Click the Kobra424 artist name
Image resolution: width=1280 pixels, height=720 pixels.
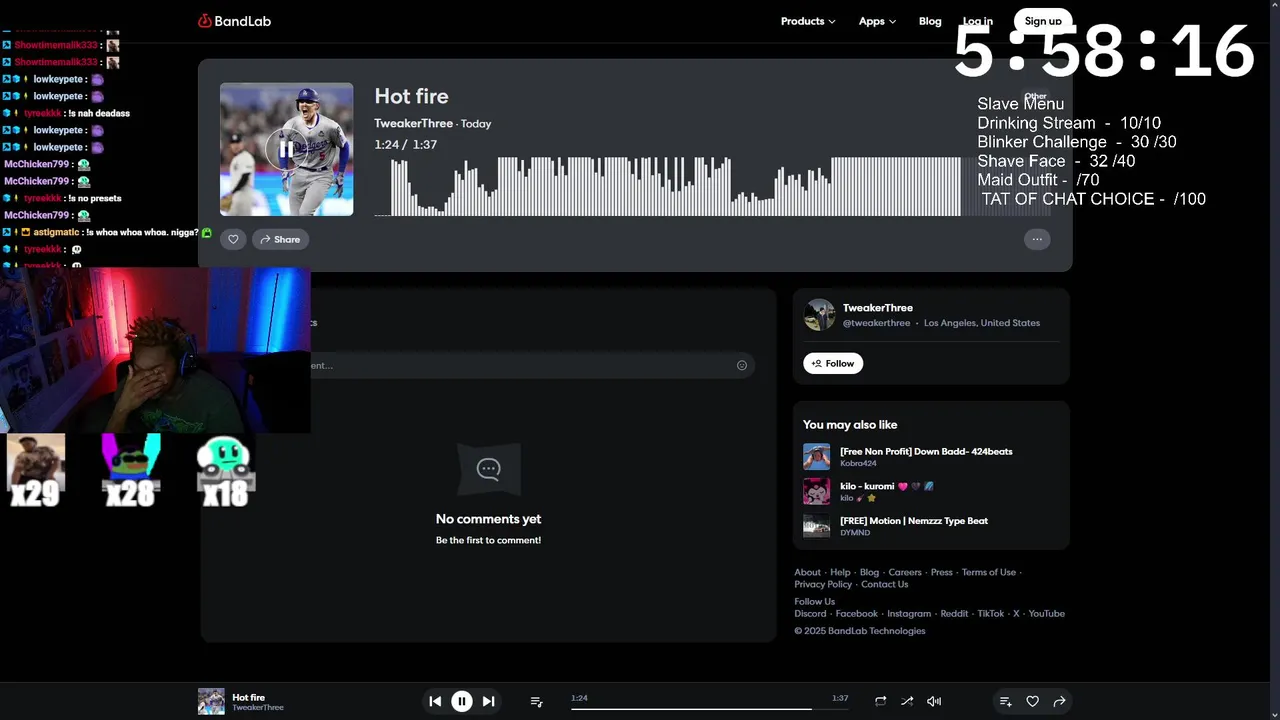point(858,464)
